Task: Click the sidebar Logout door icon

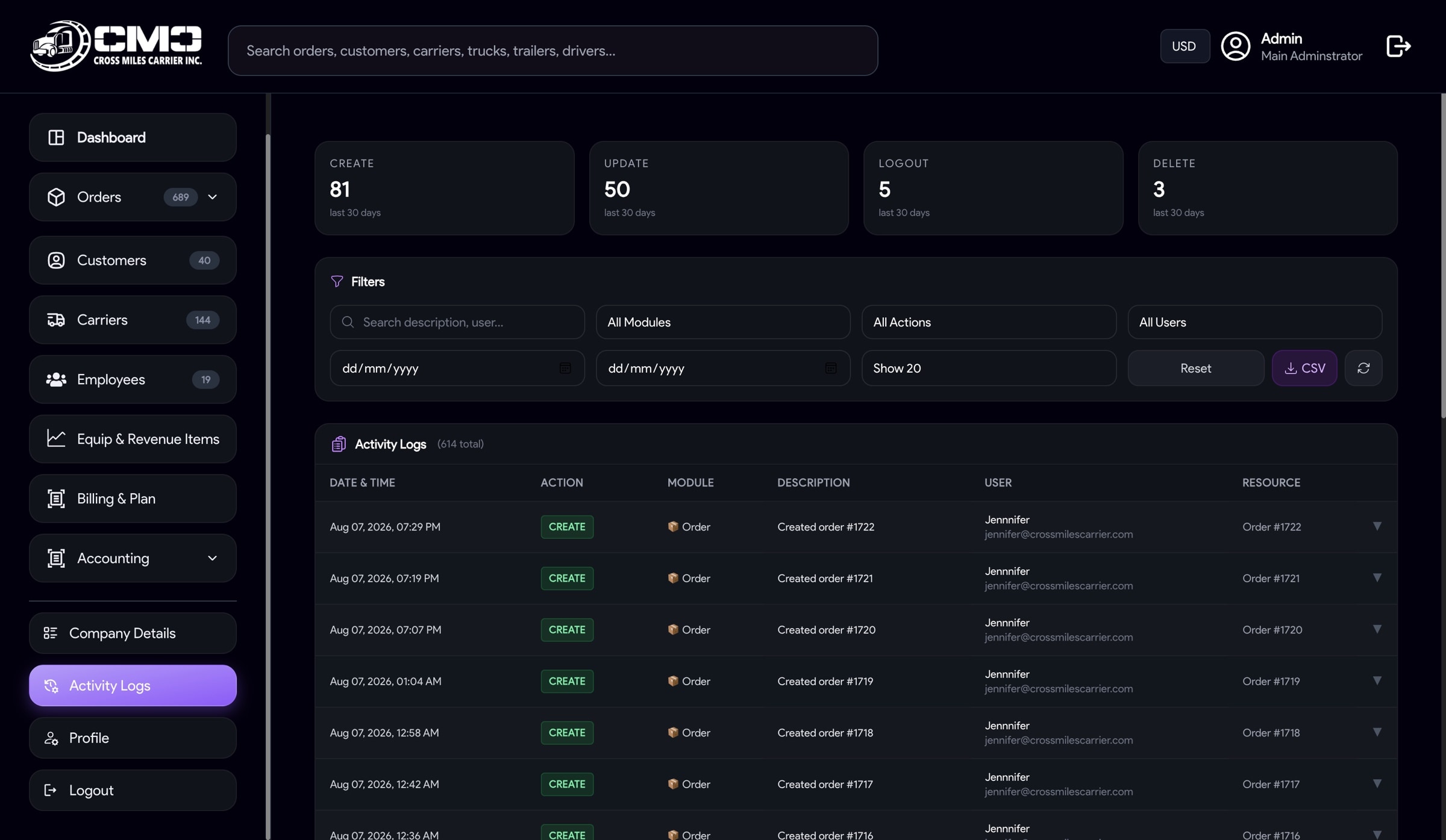Action: (51, 790)
